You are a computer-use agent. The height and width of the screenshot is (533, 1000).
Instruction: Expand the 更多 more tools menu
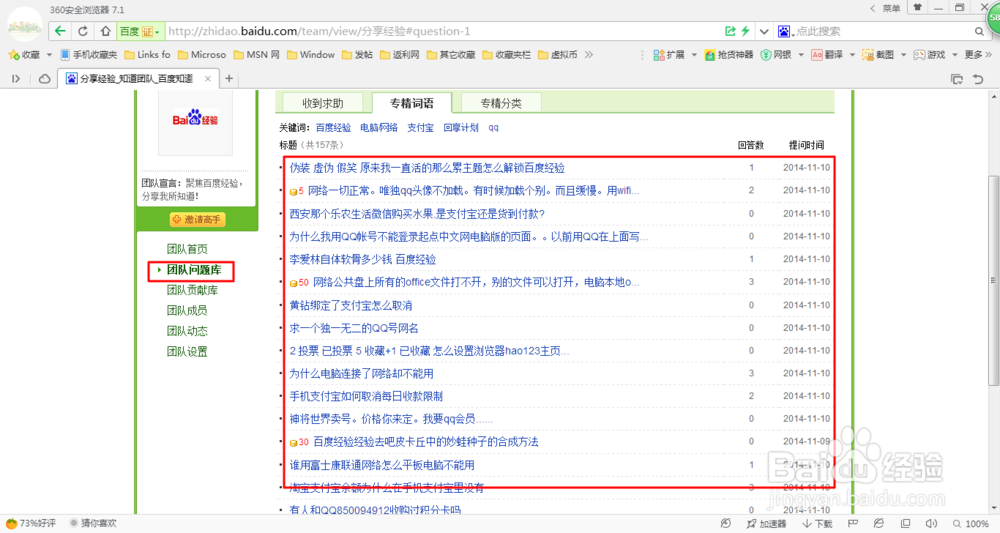978,55
